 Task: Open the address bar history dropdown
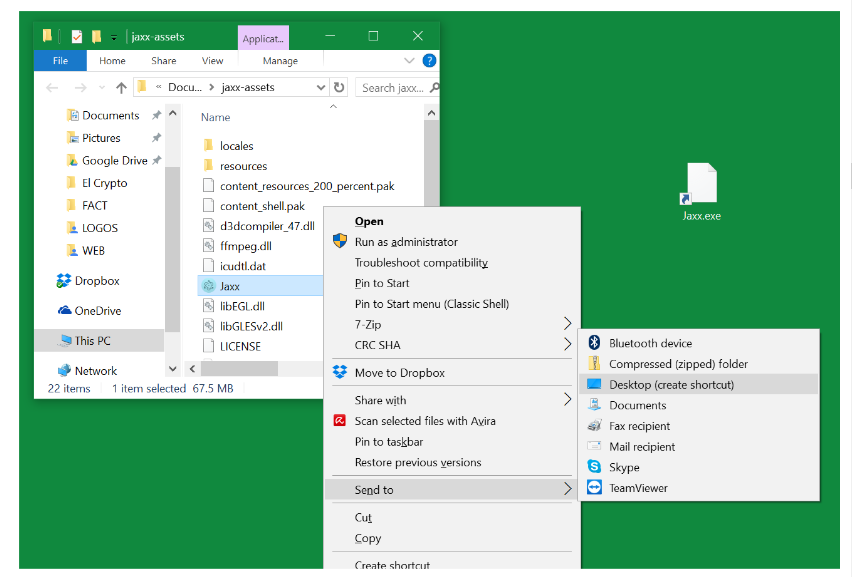321,87
